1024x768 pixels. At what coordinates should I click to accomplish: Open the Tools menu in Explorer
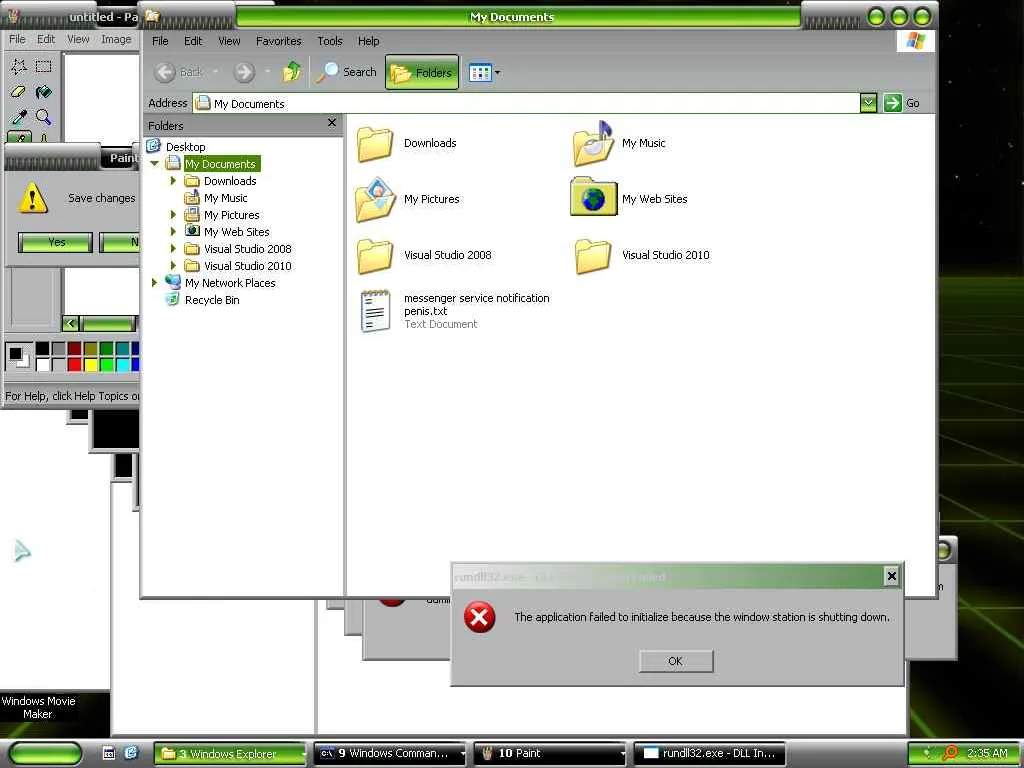(330, 41)
